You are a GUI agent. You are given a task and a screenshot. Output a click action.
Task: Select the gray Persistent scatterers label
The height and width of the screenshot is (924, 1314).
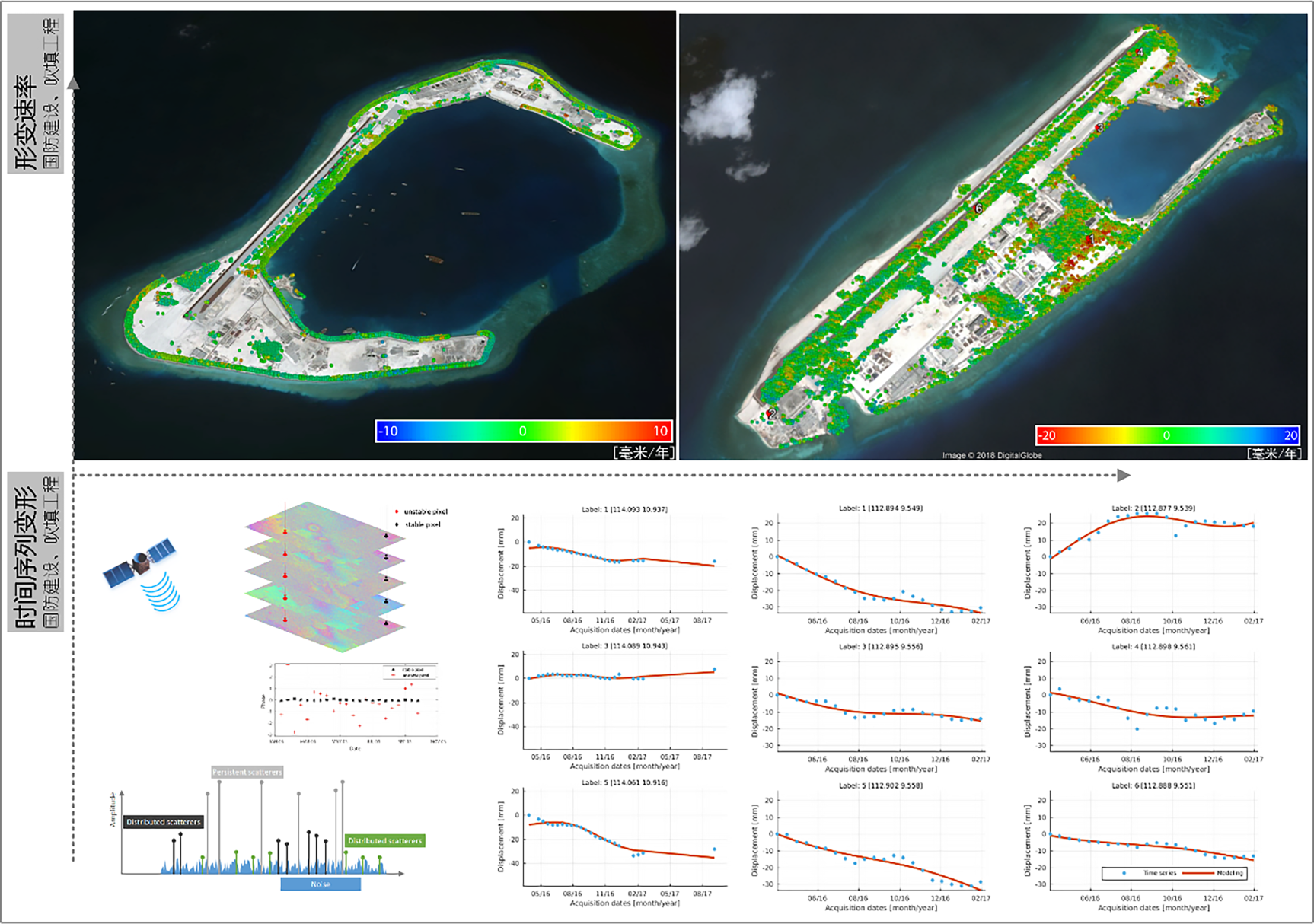[247, 772]
